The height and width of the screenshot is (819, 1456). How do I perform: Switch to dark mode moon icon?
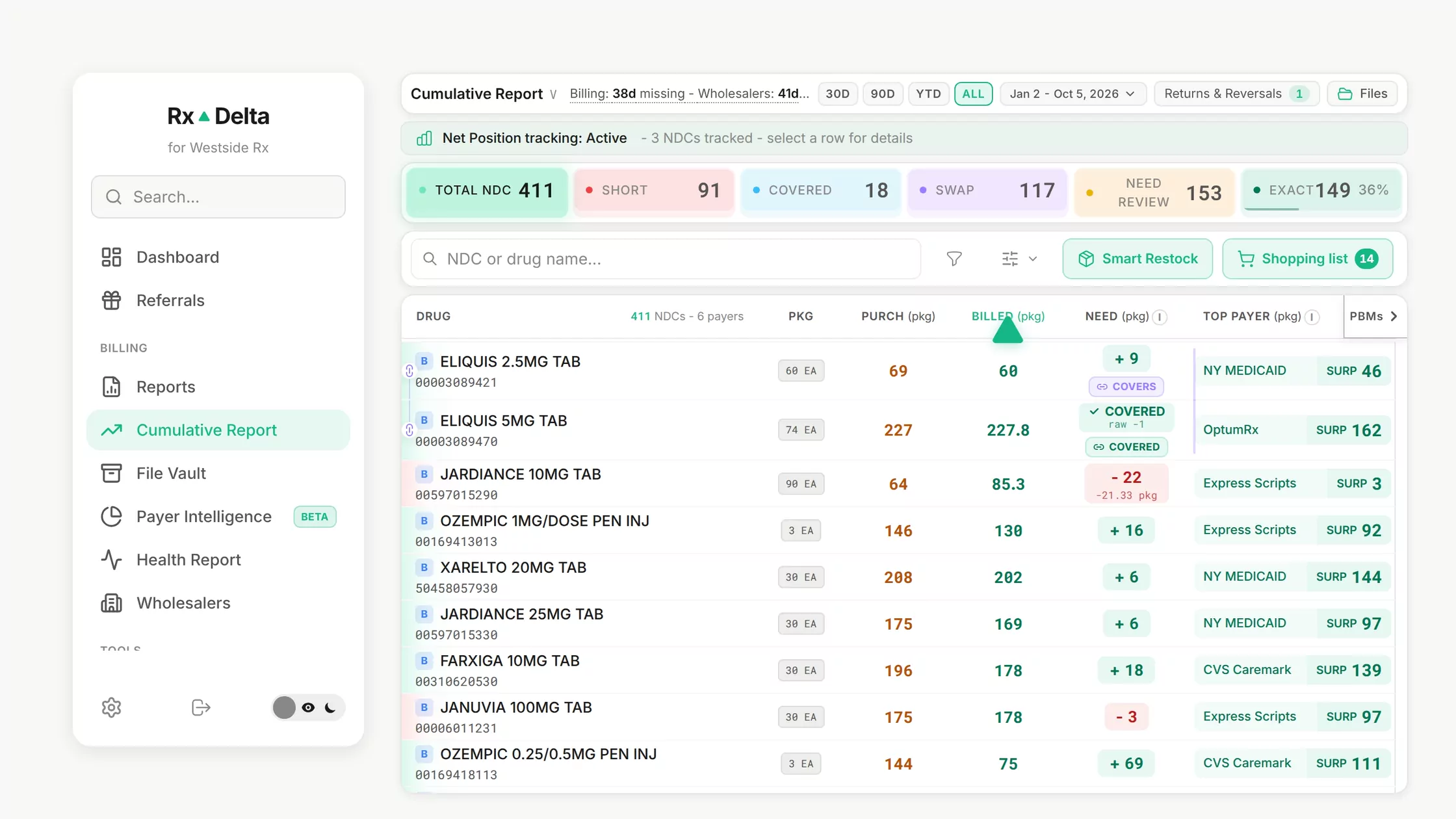tap(330, 707)
